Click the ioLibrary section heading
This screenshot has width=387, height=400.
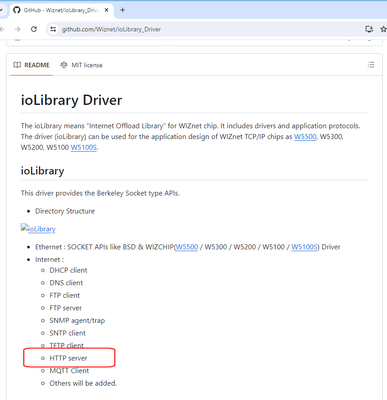tap(42, 171)
